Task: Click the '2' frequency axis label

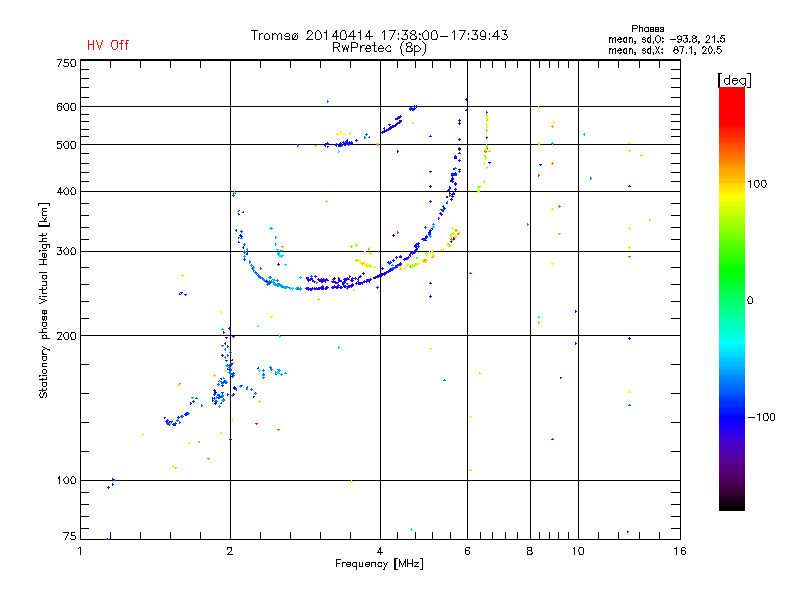Action: 230,551
